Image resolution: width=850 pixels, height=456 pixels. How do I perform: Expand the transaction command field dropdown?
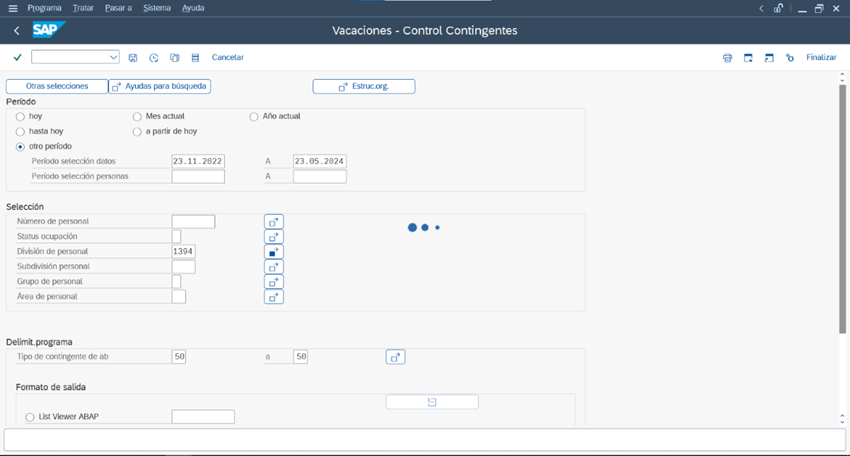point(113,58)
